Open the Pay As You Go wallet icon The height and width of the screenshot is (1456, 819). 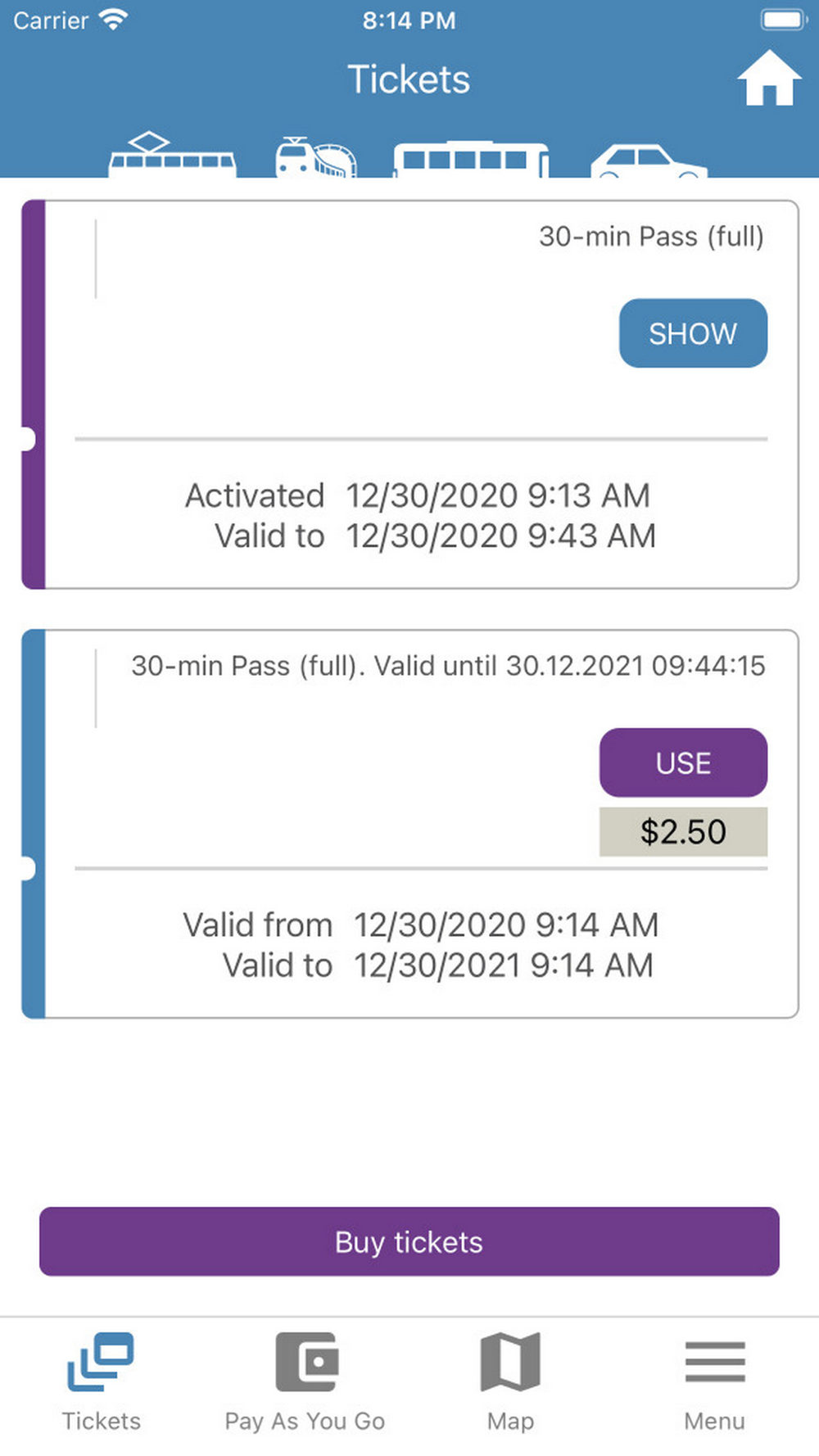[305, 1361]
